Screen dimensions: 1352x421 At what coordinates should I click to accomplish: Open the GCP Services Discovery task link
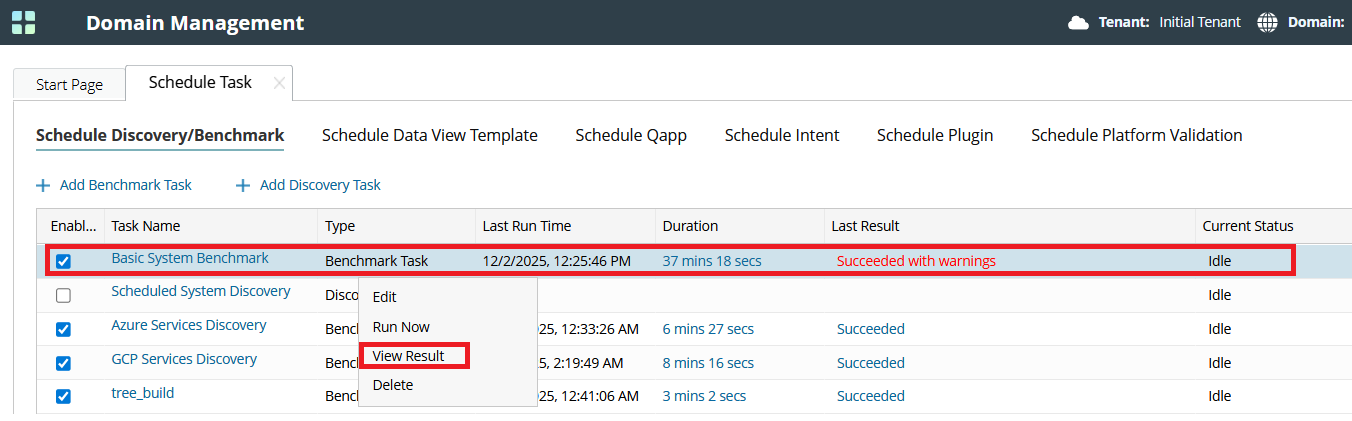coord(184,359)
